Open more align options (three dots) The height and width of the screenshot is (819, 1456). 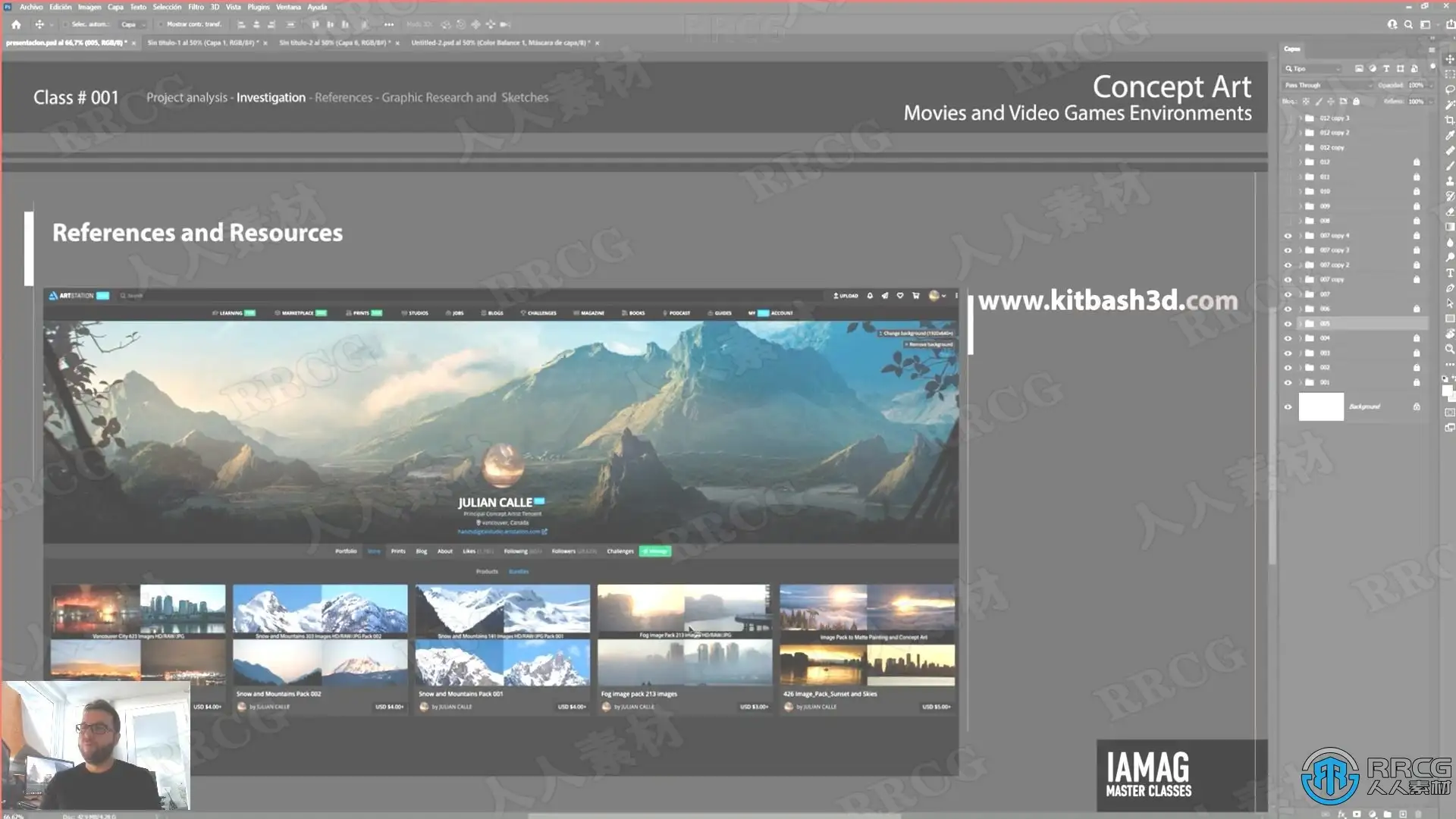(389, 24)
